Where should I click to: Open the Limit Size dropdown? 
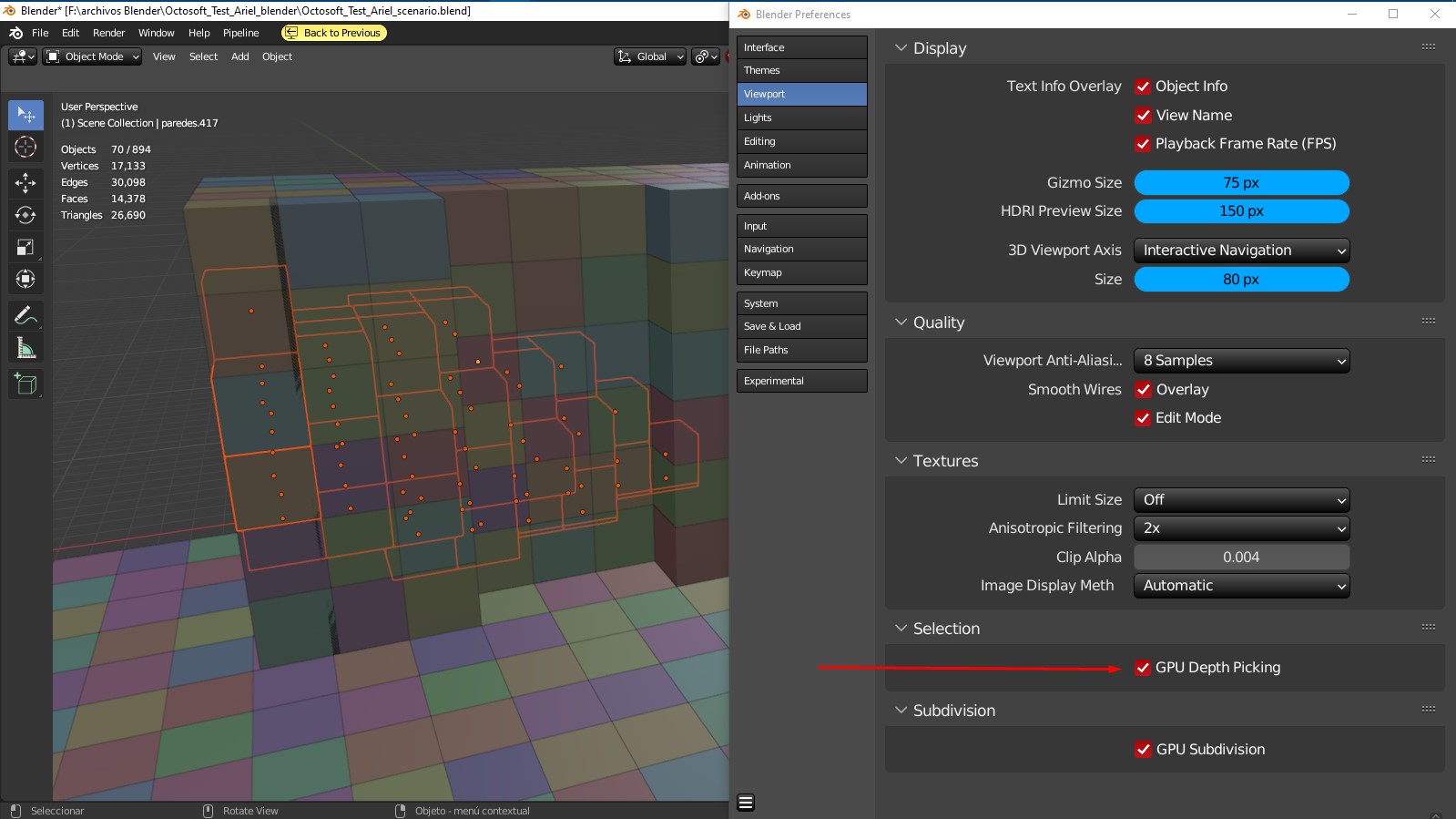[x=1241, y=500]
